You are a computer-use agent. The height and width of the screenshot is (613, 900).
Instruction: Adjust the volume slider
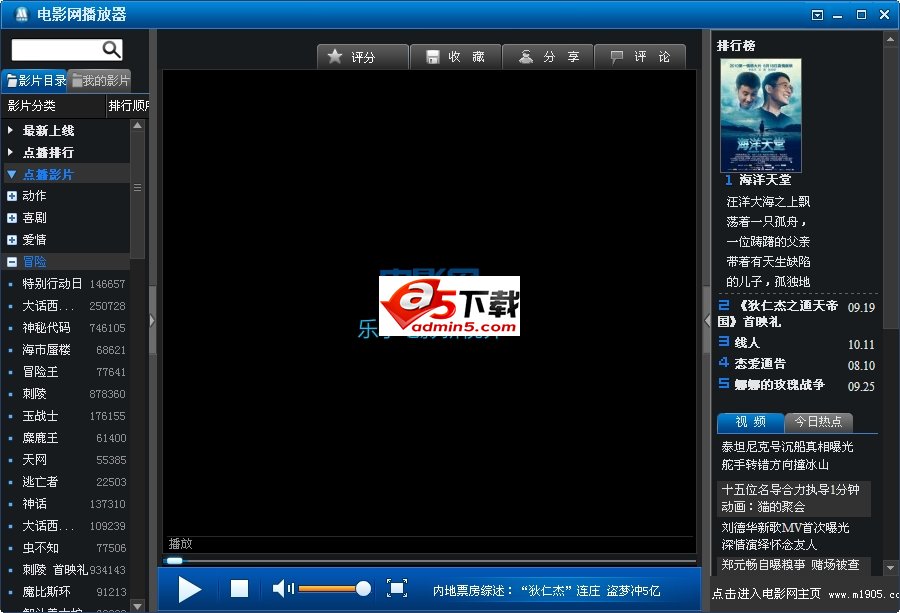(x=335, y=589)
